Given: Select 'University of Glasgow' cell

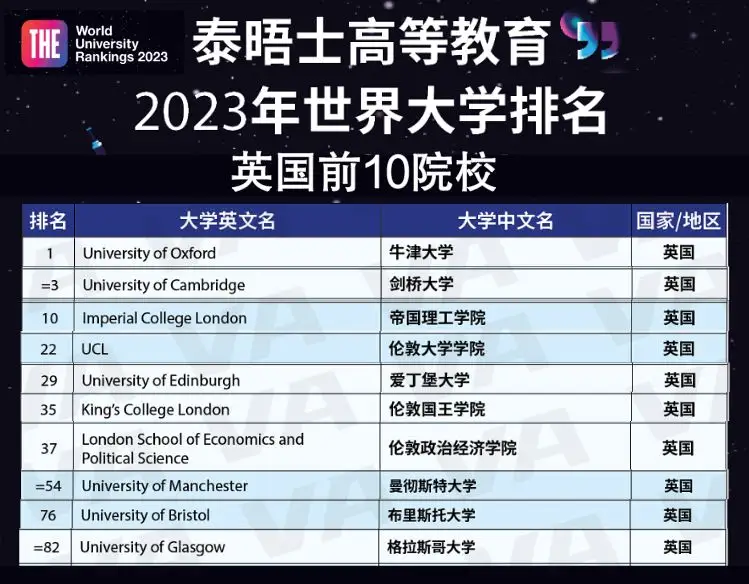Looking at the screenshot, I should click(225, 547).
